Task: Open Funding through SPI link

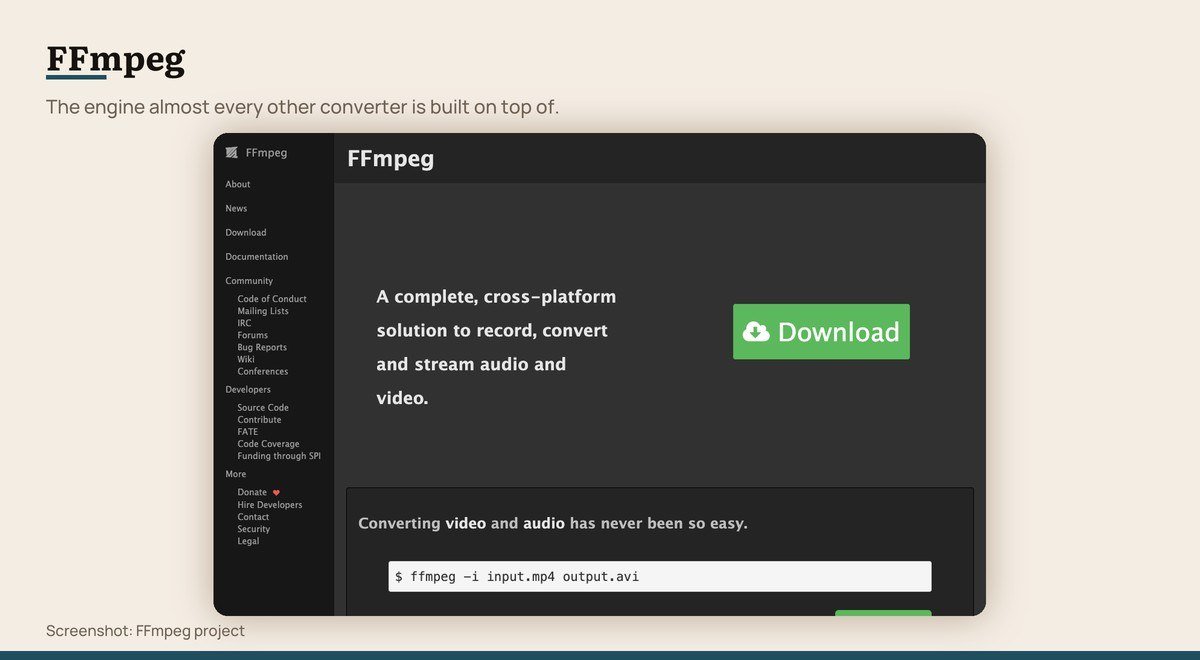Action: point(279,456)
